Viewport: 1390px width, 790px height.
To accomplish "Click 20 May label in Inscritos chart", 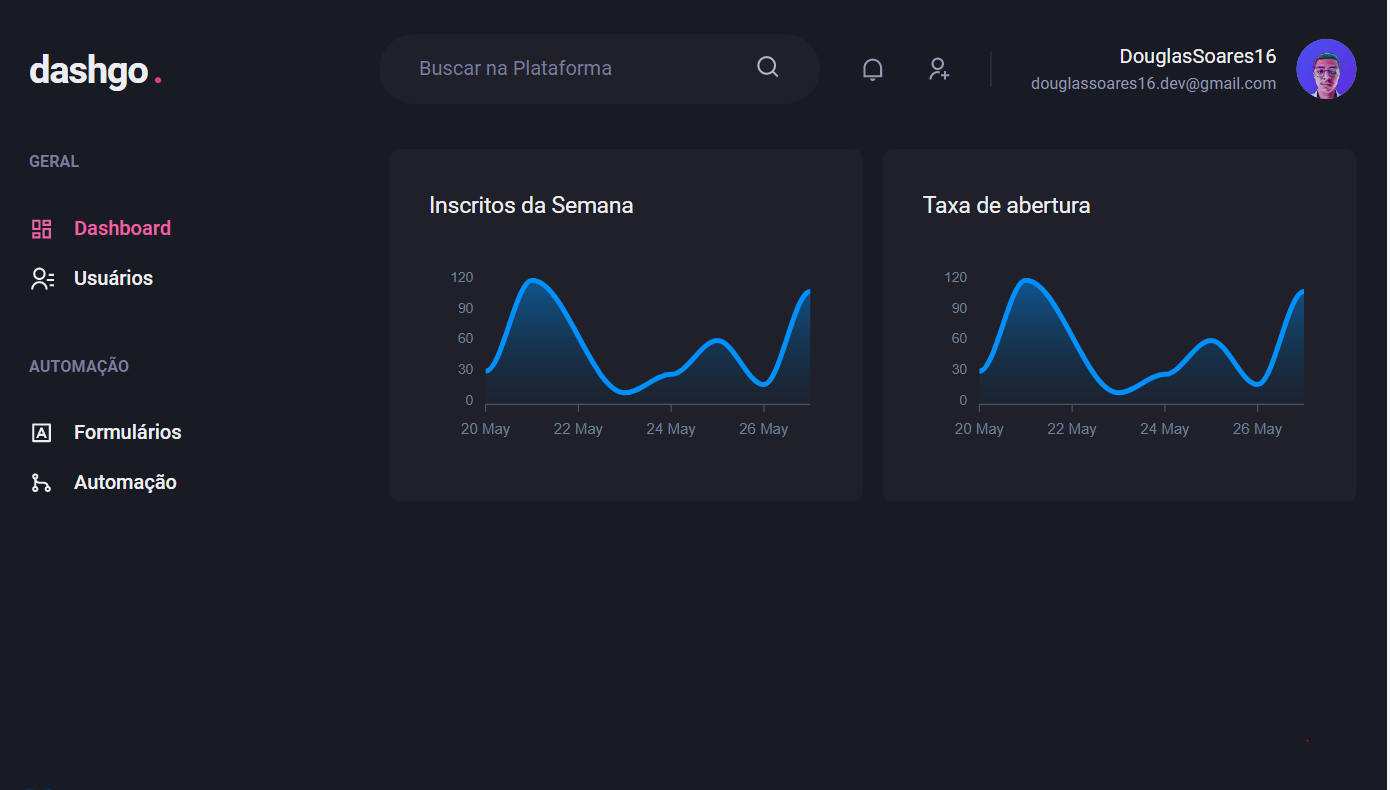I will (485, 429).
